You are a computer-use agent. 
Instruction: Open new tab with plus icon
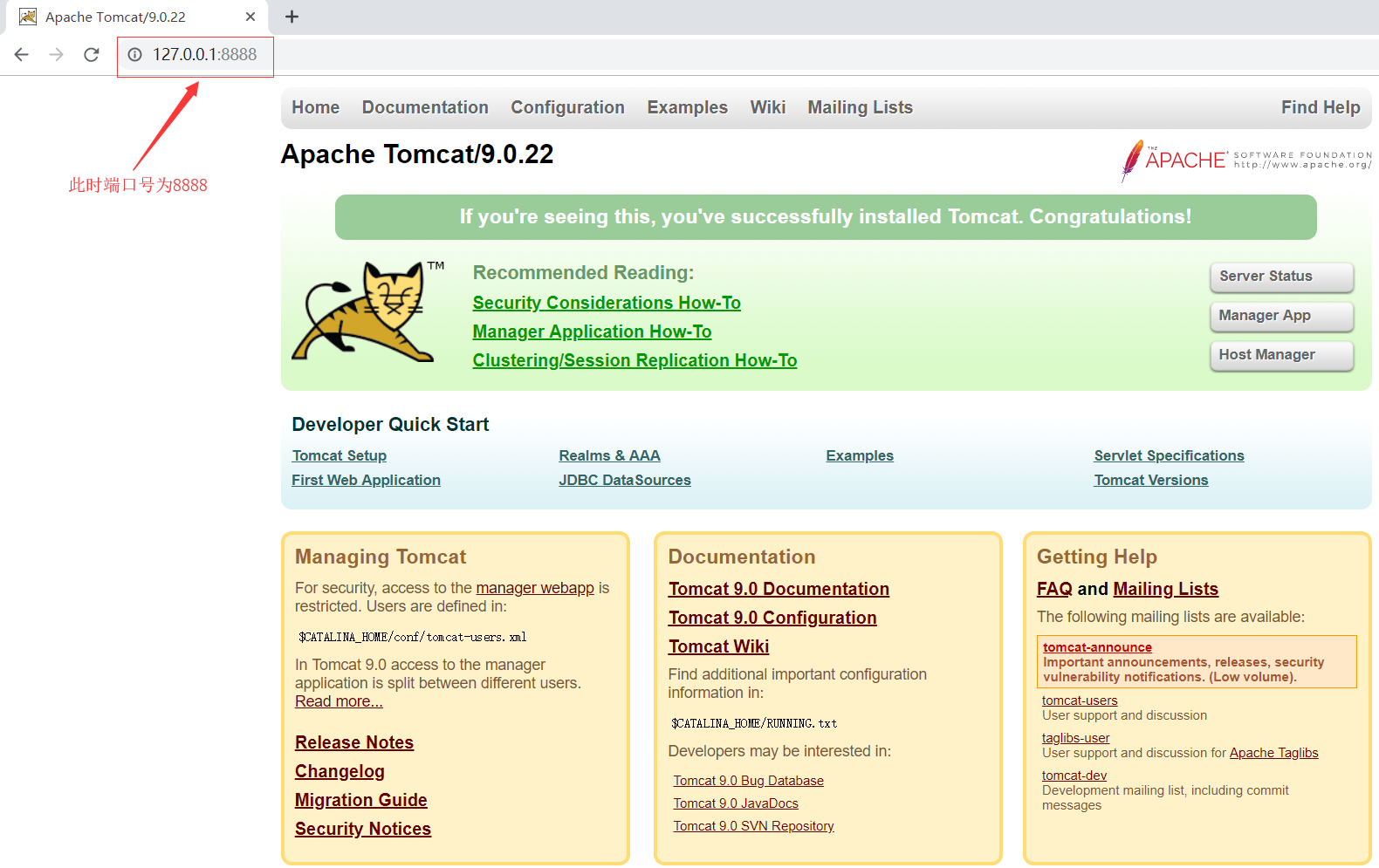(292, 17)
